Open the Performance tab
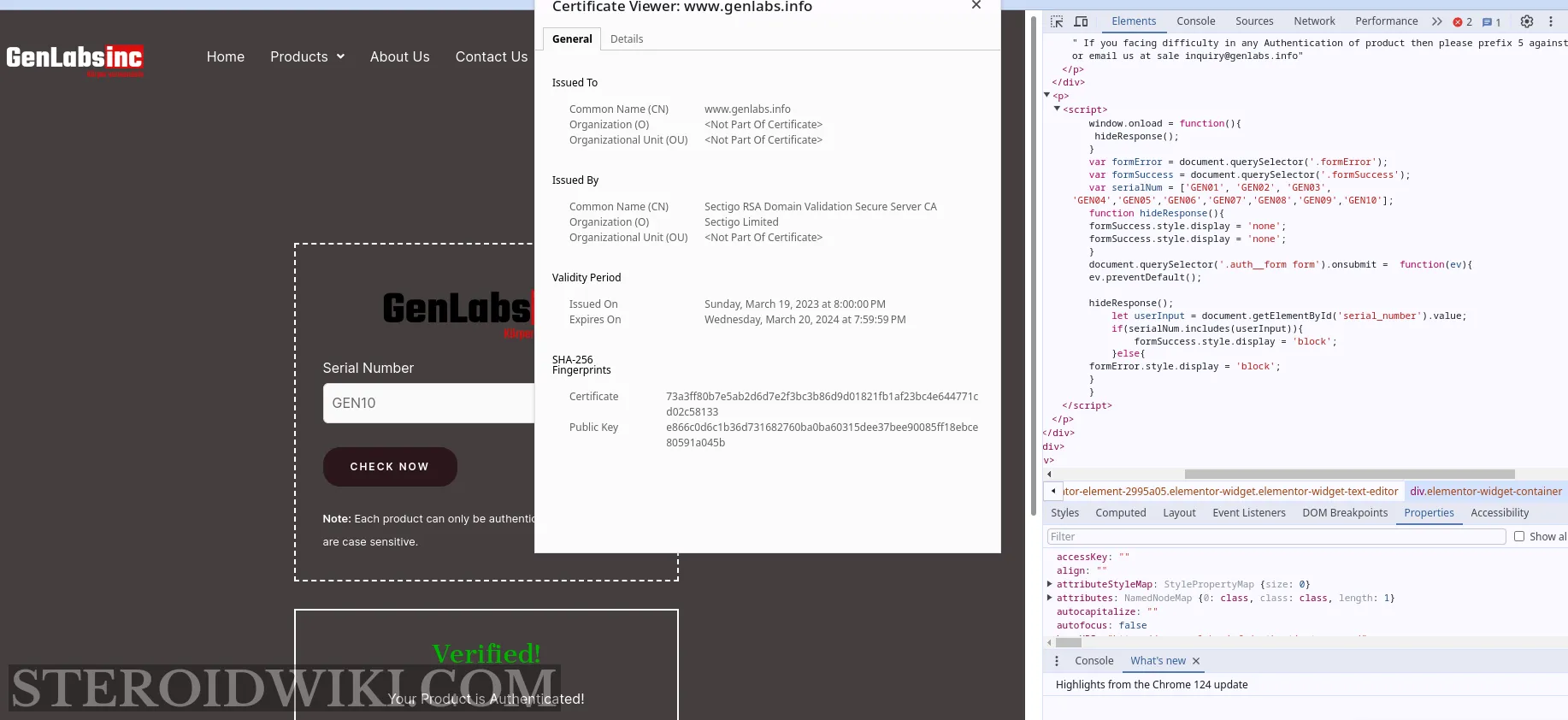The width and height of the screenshot is (1568, 720). 1386,21
